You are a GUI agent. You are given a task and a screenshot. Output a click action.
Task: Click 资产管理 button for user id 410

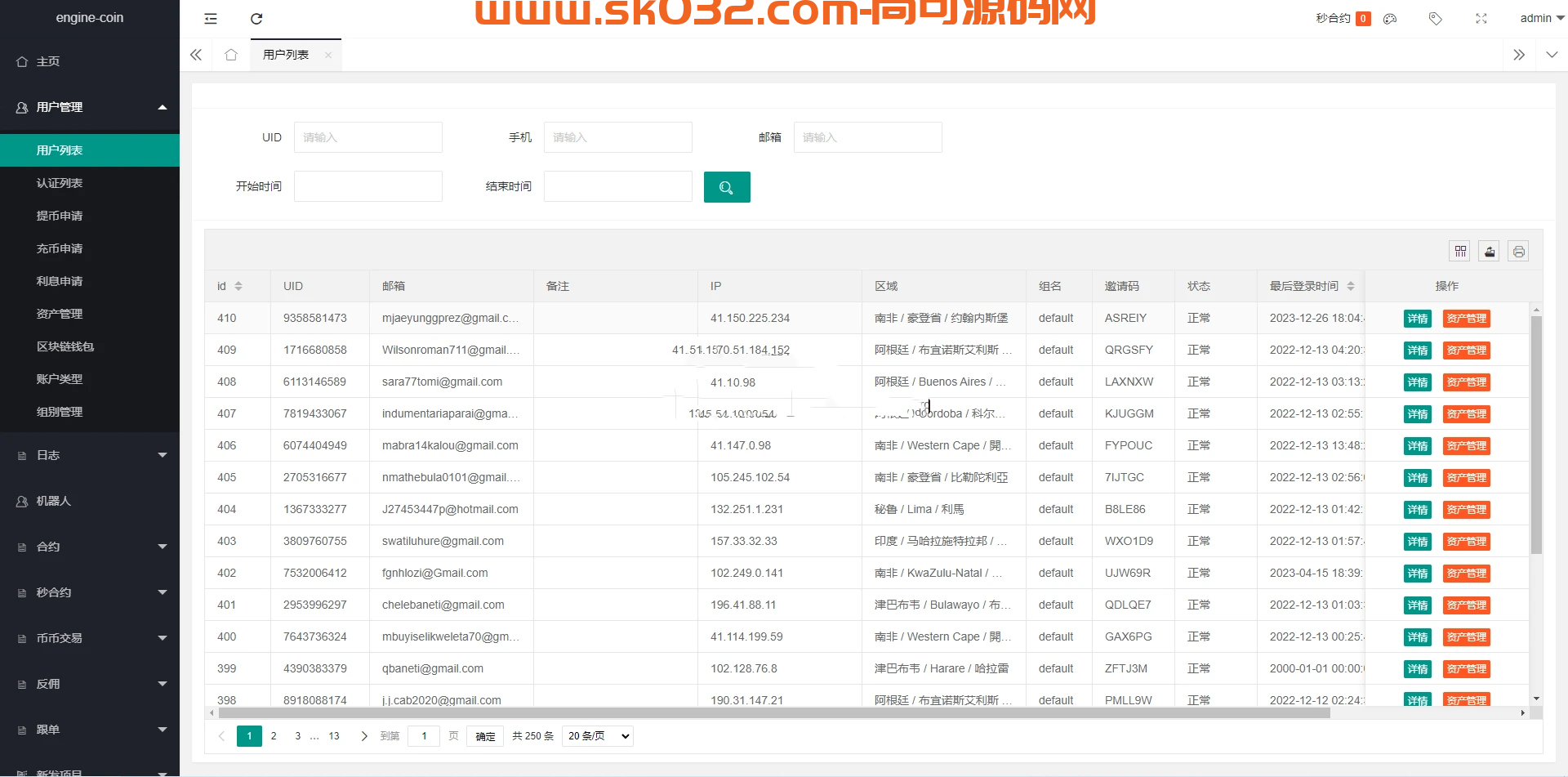pos(1467,319)
